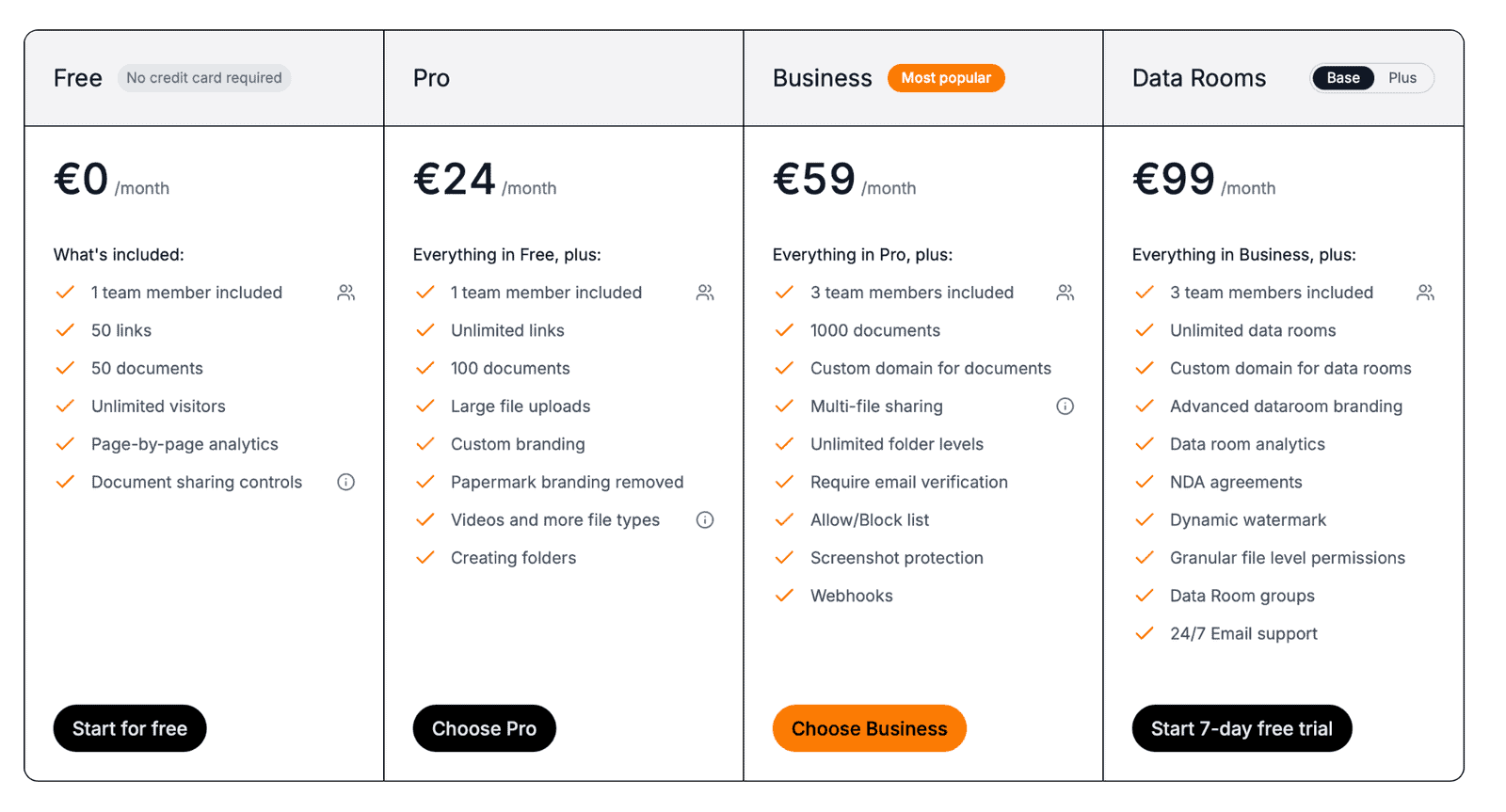The image size is (1506, 812).
Task: Open the Multi-file sharing info icon
Action: 1065,406
